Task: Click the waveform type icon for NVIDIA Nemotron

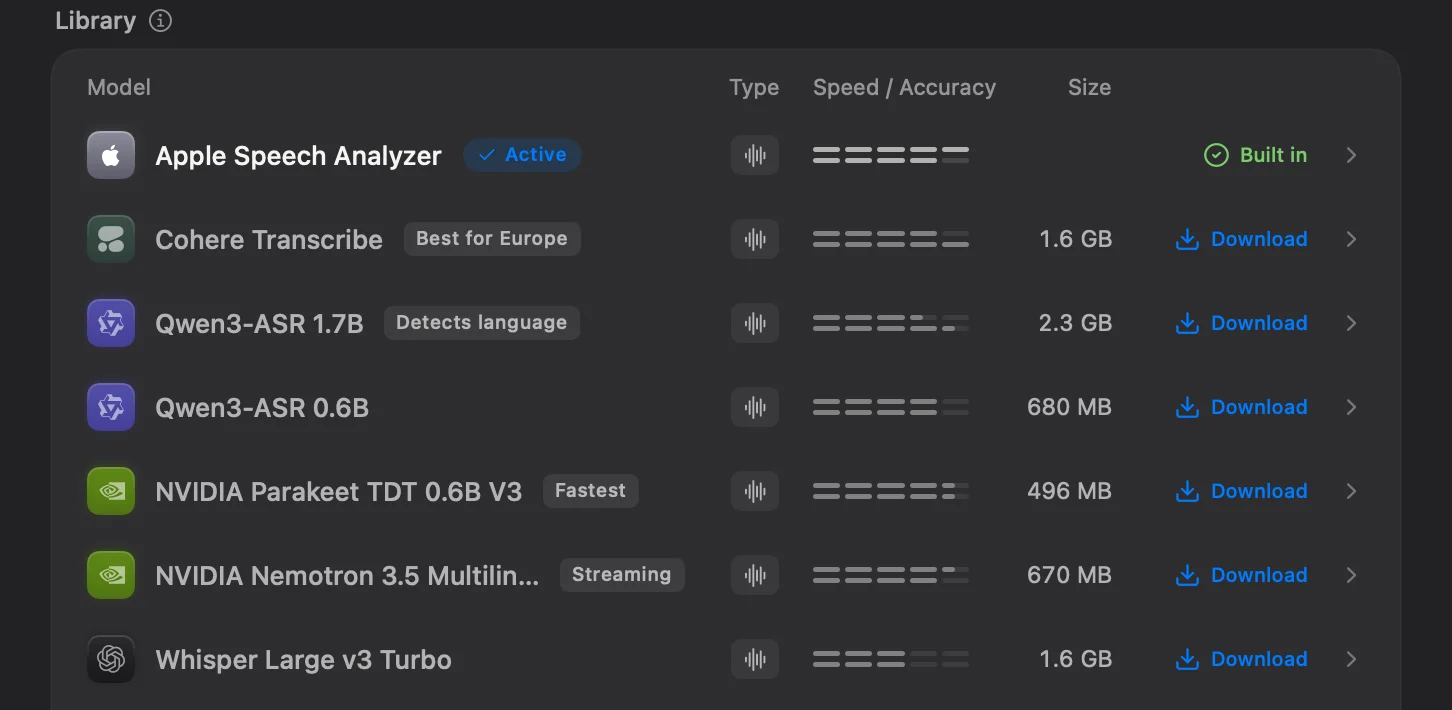Action: (755, 575)
